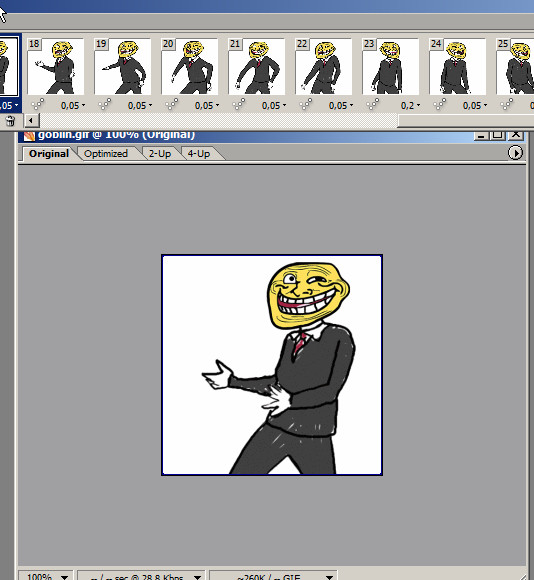
Task: Click the animation panel scroll-left arrow
Action: pyautogui.click(x=31, y=121)
